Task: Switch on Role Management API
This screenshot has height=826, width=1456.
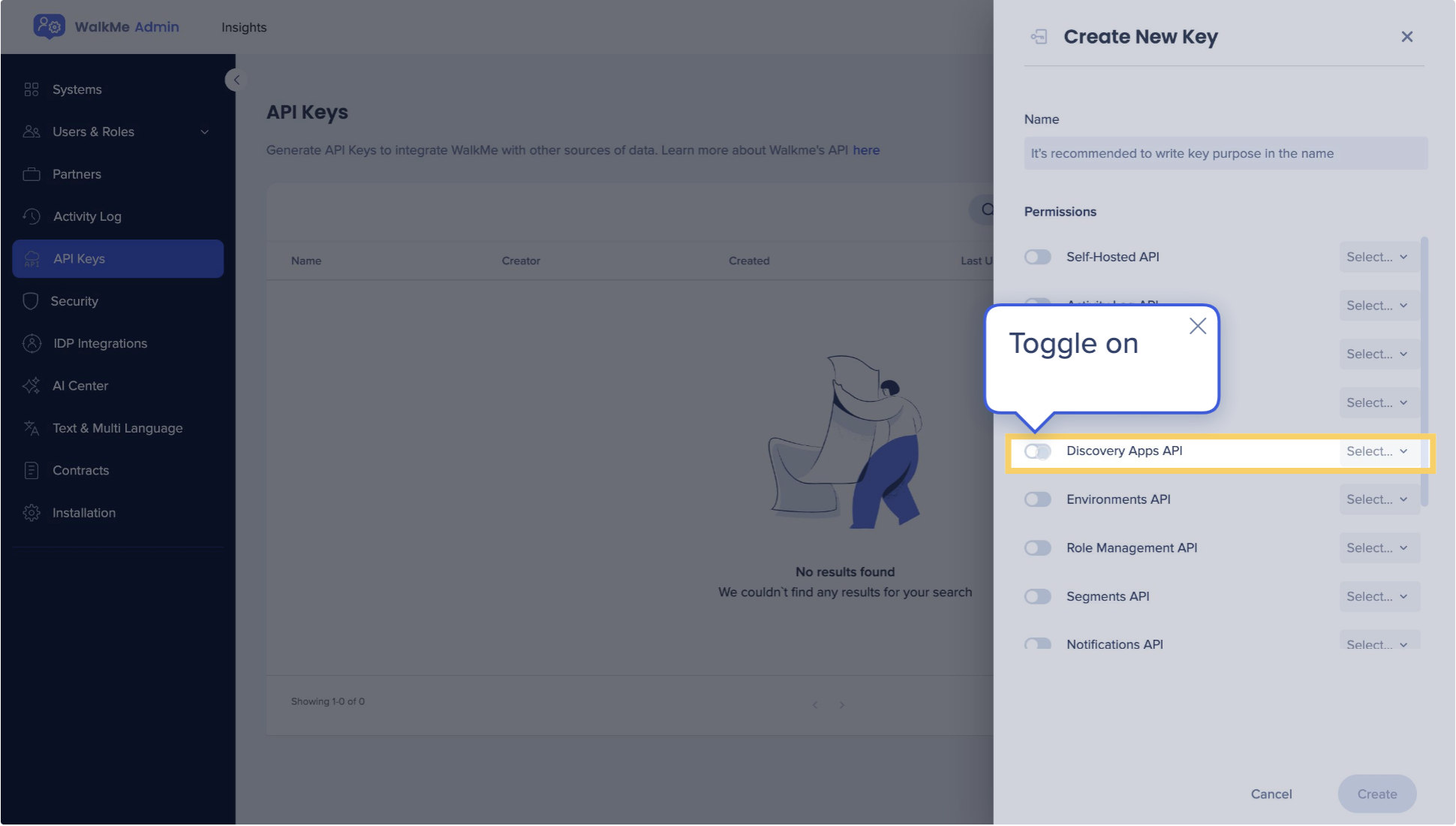Action: click(x=1038, y=548)
